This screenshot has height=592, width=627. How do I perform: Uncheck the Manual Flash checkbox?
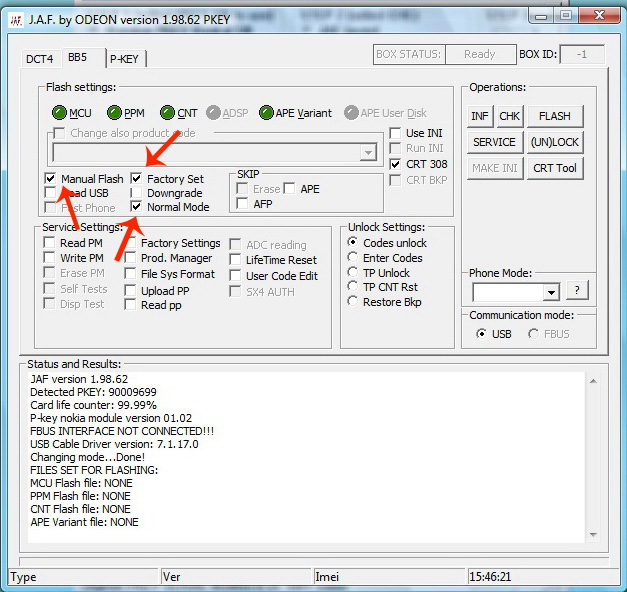point(50,178)
